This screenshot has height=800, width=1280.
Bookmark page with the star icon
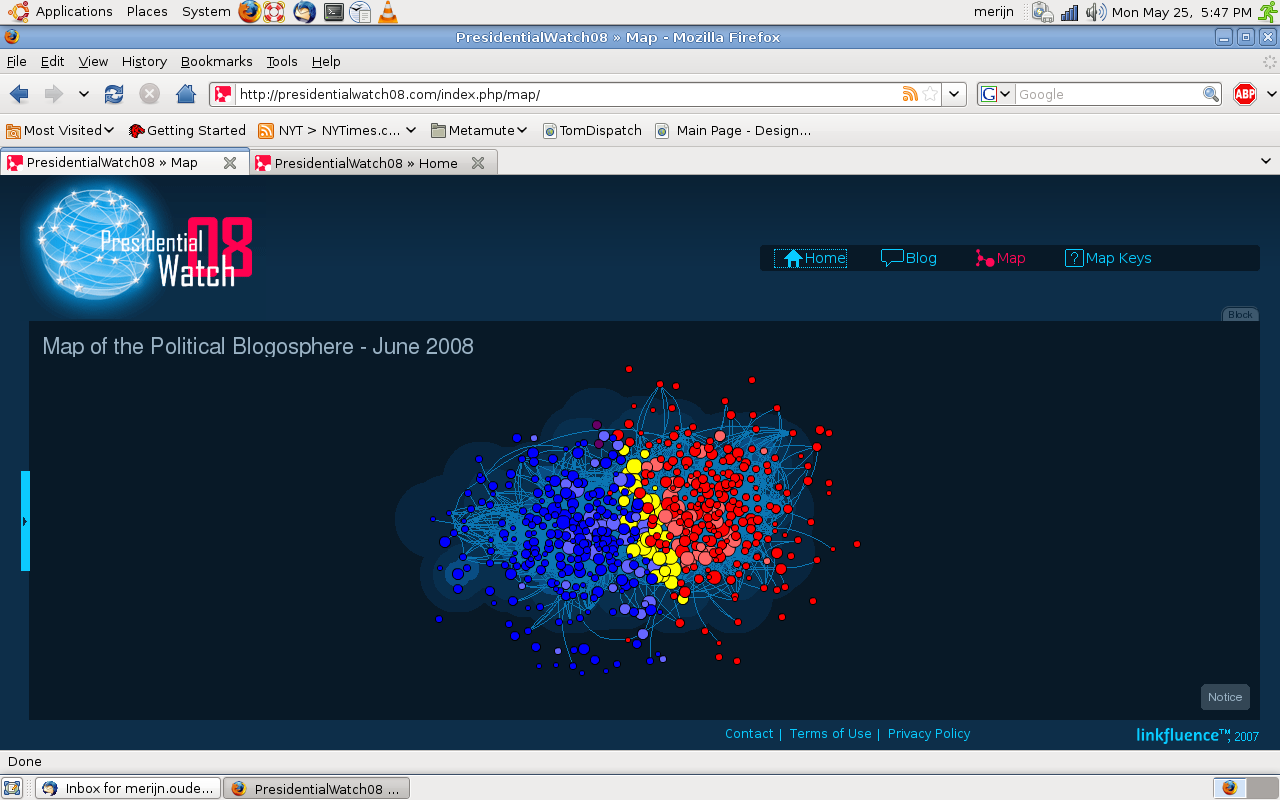pos(930,94)
